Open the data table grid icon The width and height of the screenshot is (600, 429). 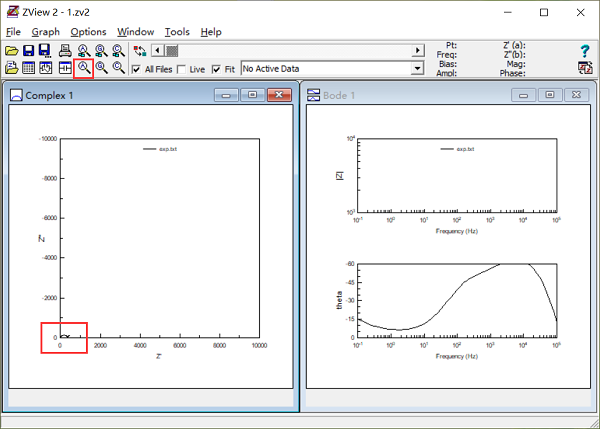coord(29,68)
